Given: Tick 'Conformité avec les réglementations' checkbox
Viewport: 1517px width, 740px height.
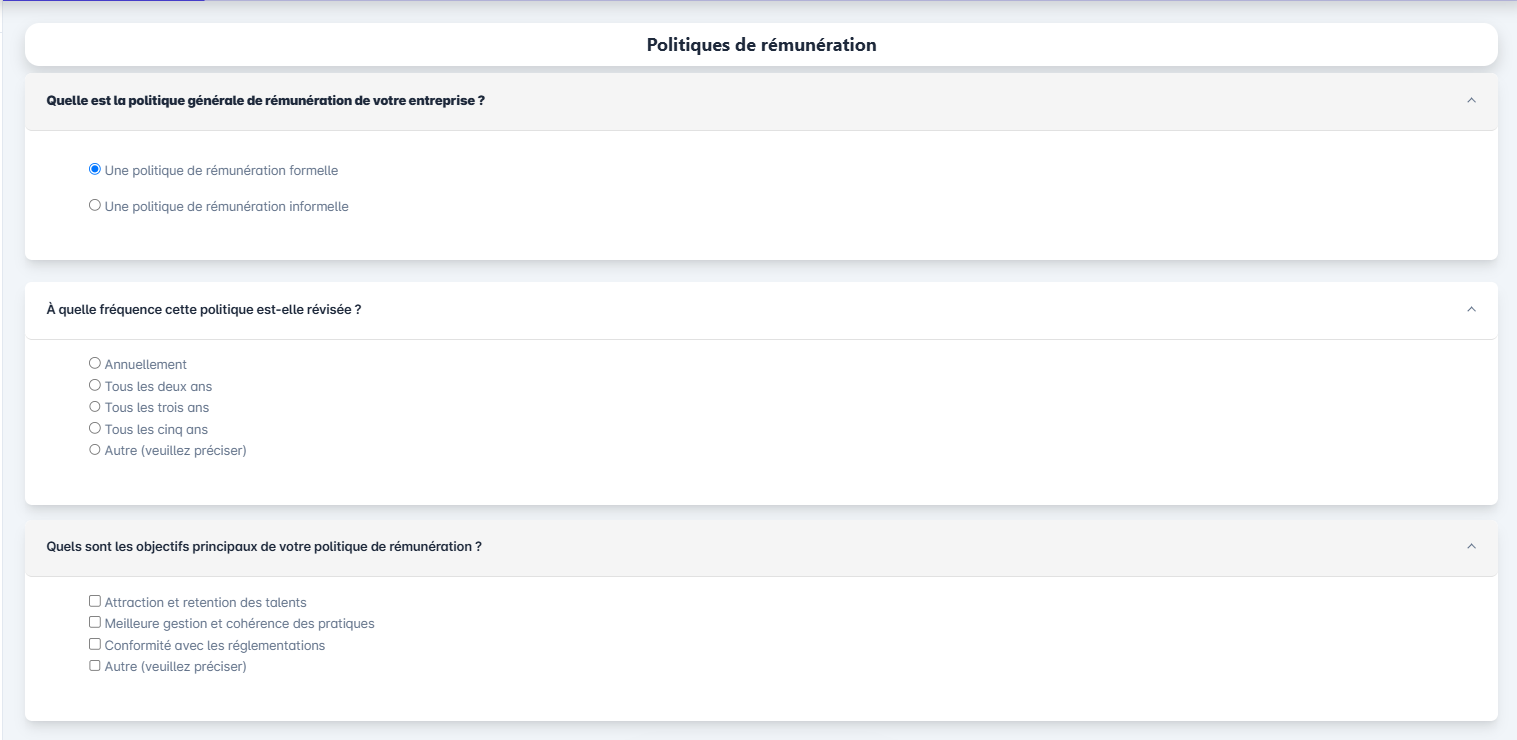Looking at the screenshot, I should click(95, 644).
